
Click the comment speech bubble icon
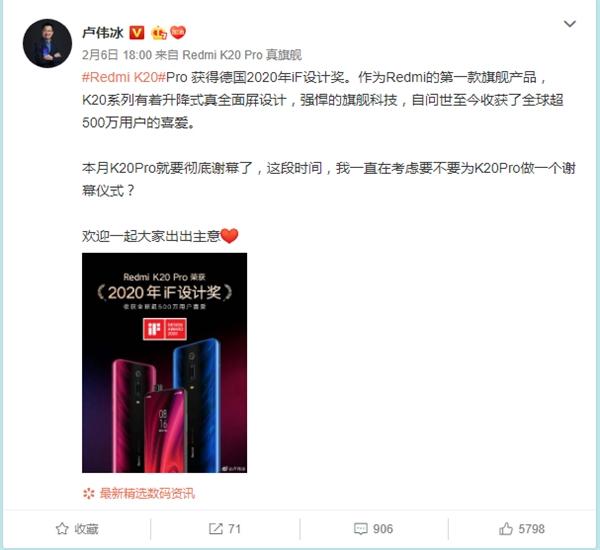coord(360,529)
